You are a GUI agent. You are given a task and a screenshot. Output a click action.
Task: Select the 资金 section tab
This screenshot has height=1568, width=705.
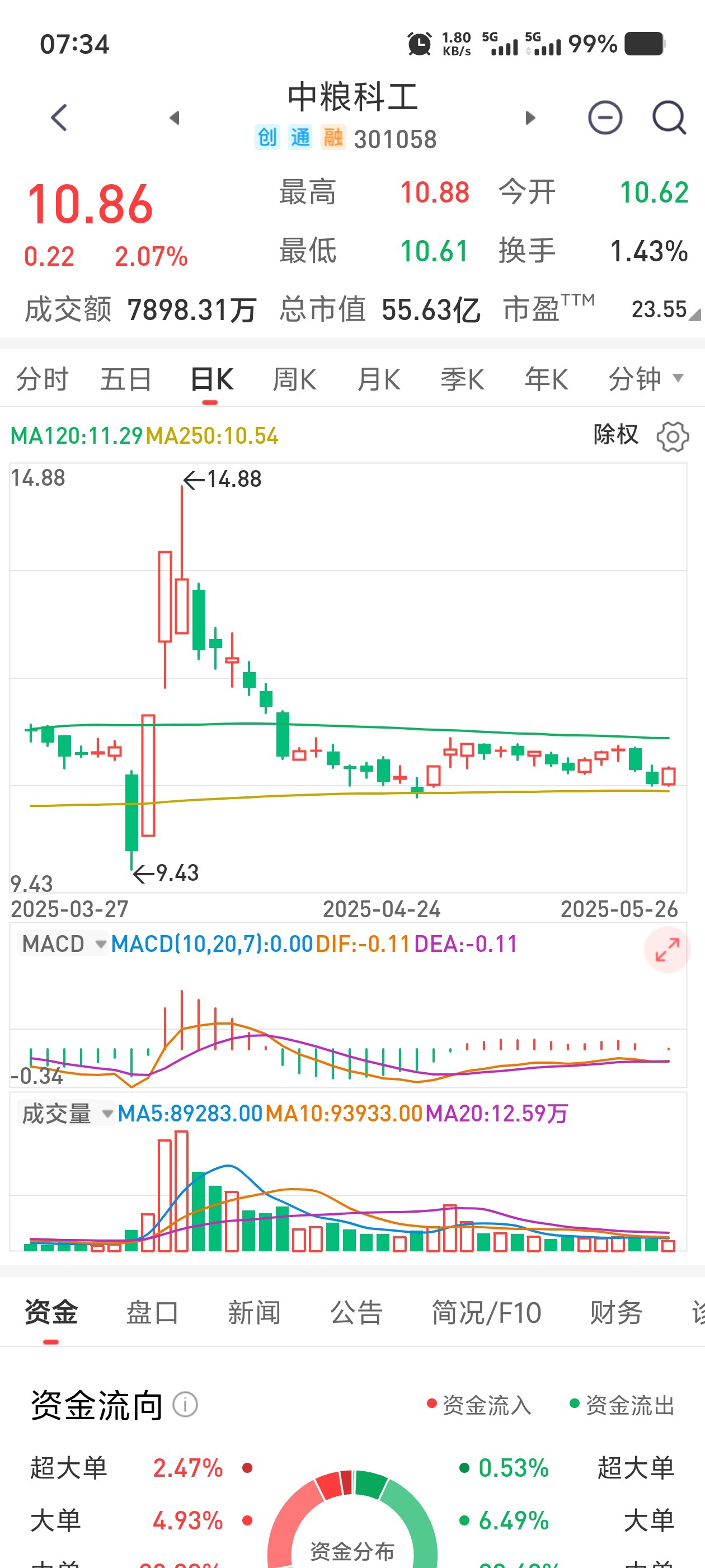click(51, 1312)
